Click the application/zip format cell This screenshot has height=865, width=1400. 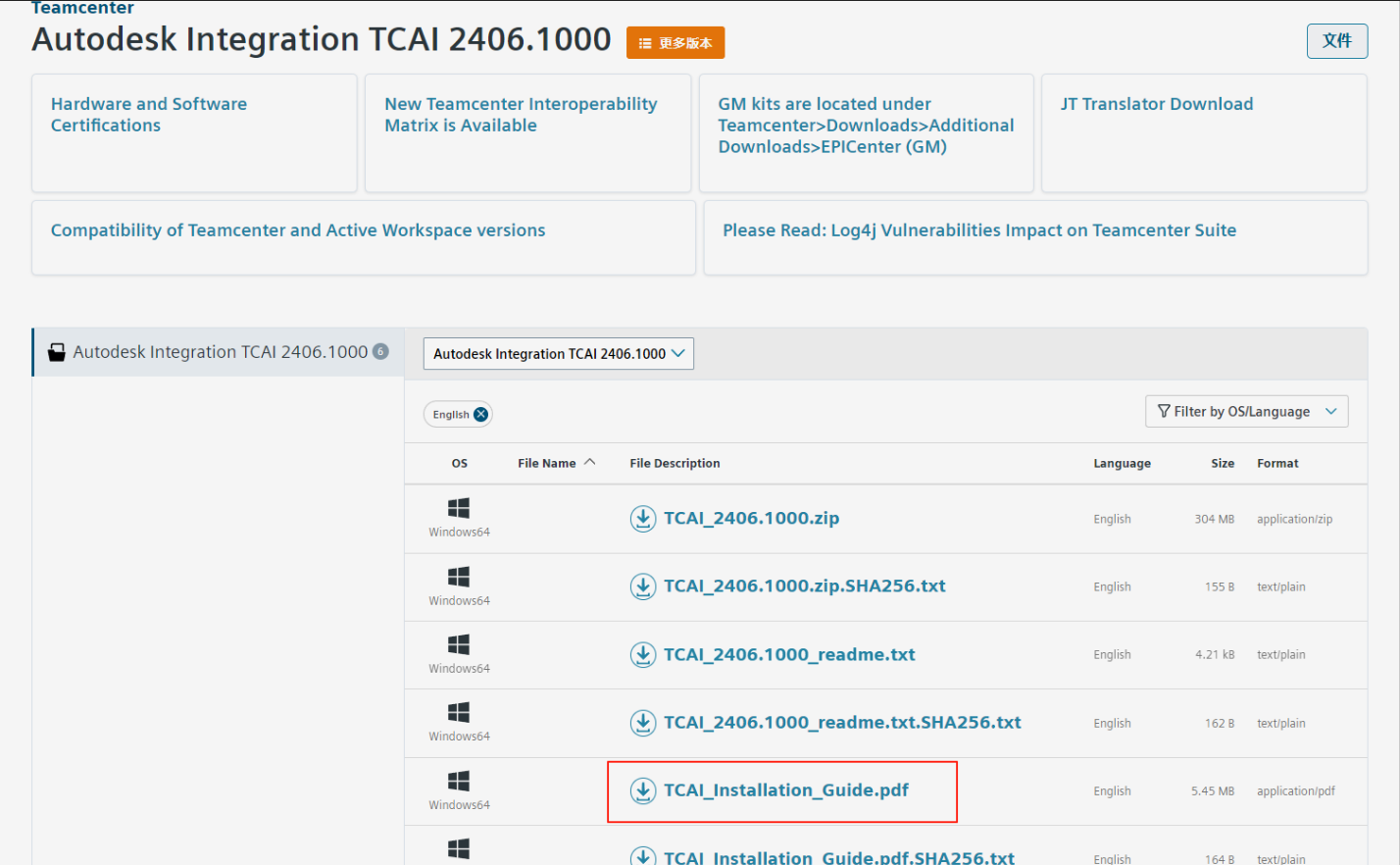tap(1294, 519)
